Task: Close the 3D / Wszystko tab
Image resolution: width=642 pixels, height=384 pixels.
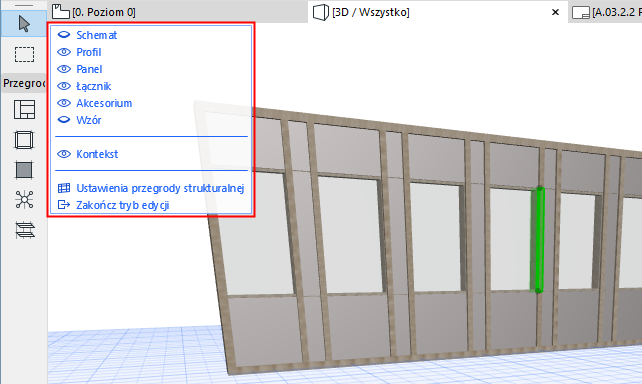Action: tap(555, 12)
